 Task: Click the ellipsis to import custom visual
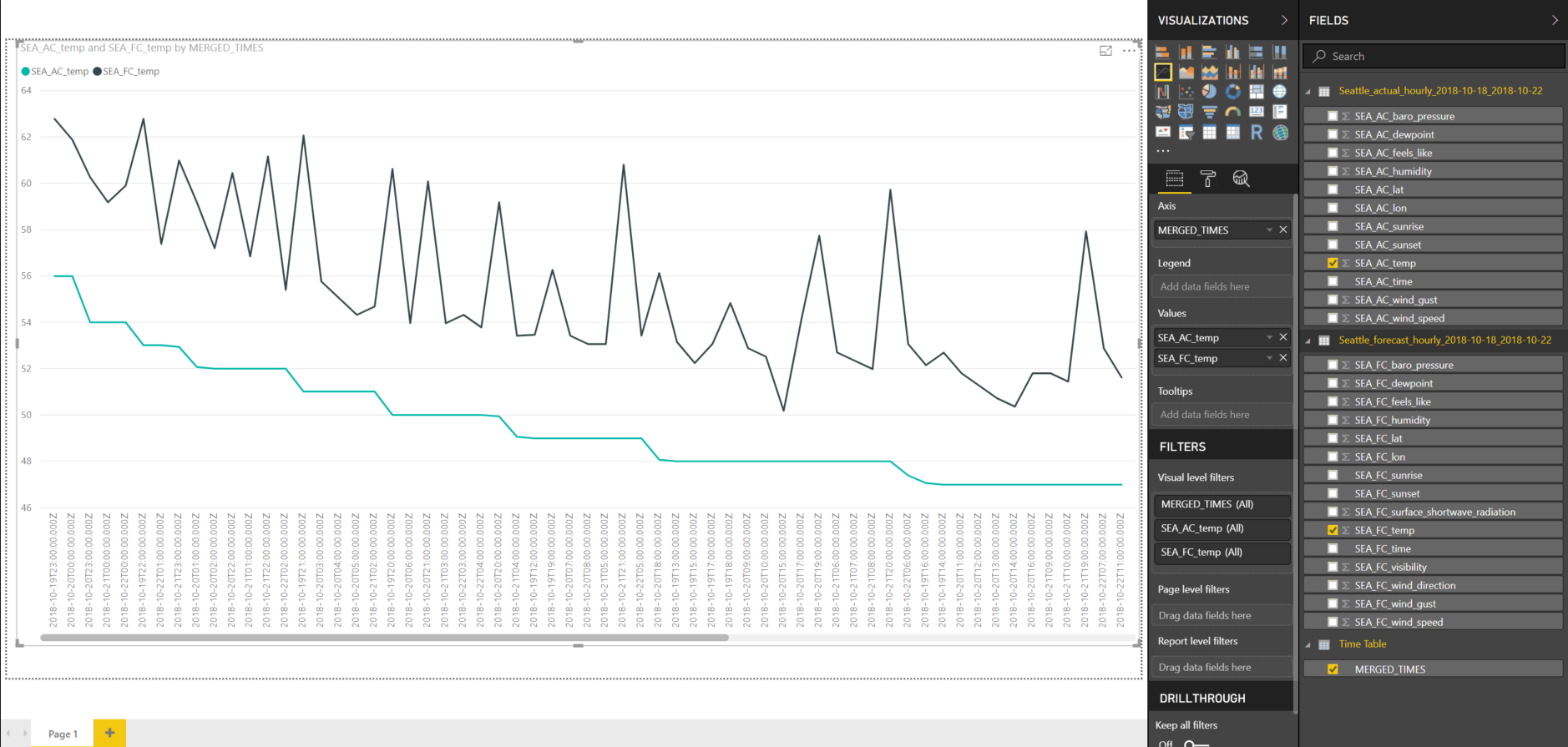[1163, 151]
